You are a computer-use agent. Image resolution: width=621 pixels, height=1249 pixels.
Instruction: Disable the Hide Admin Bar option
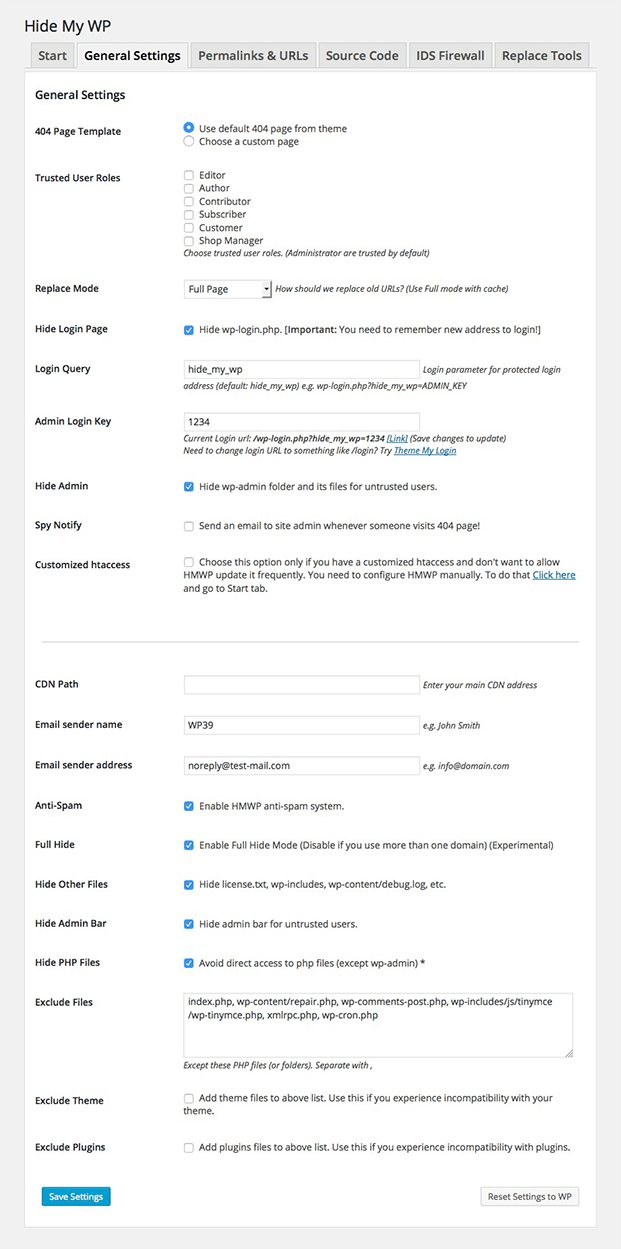(x=188, y=923)
